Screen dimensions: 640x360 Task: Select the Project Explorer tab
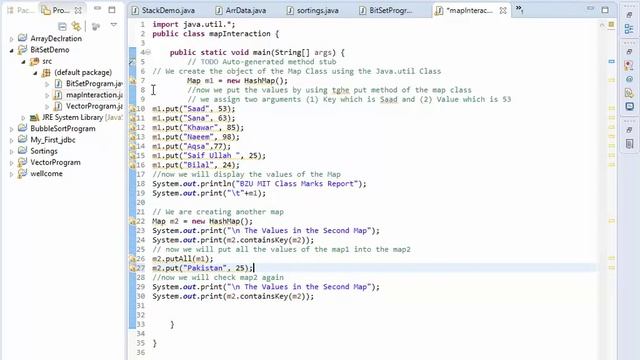point(56,10)
